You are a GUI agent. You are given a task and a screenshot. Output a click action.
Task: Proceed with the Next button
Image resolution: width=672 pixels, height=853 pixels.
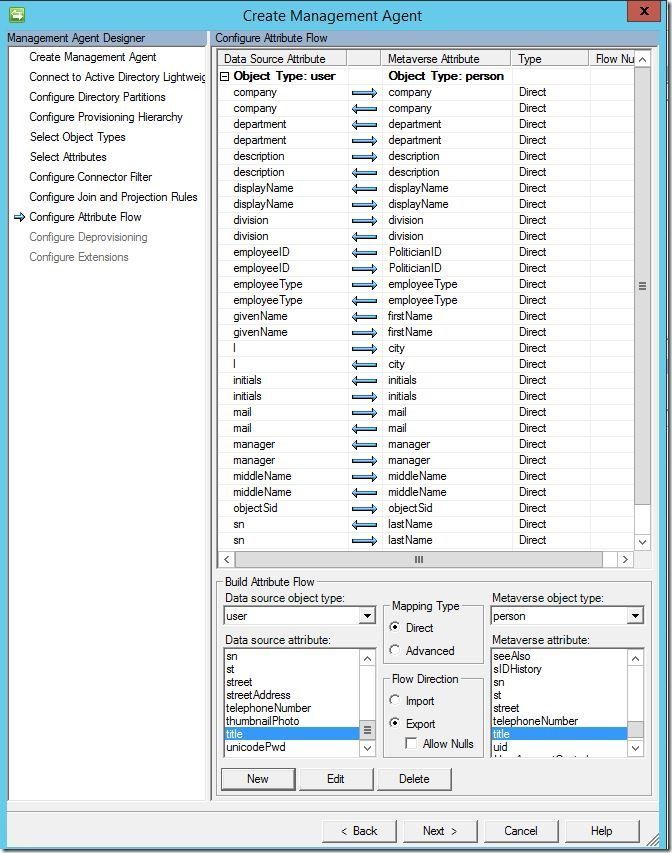(x=440, y=831)
